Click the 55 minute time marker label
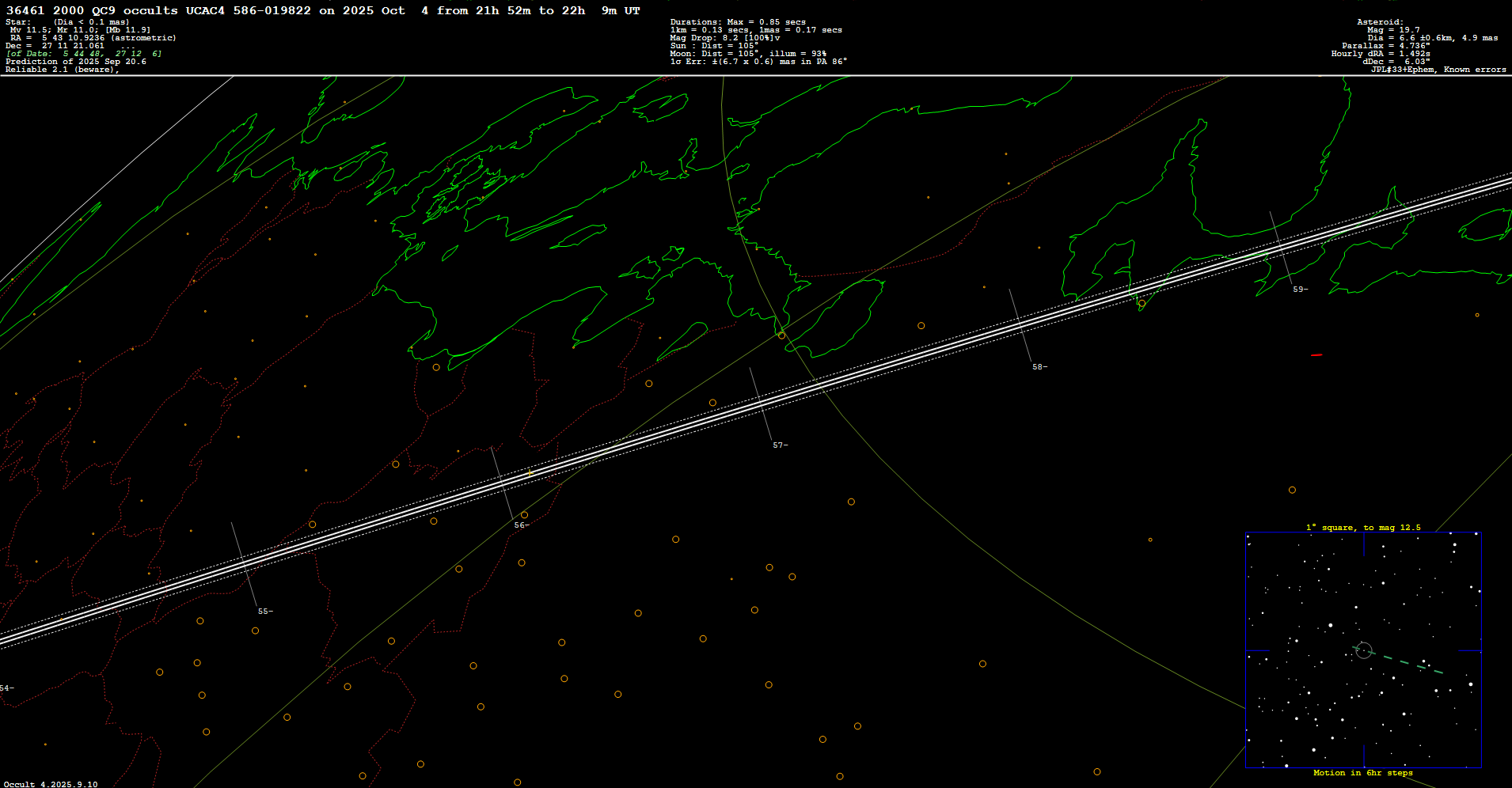Image resolution: width=1512 pixels, height=788 pixels. (x=264, y=612)
